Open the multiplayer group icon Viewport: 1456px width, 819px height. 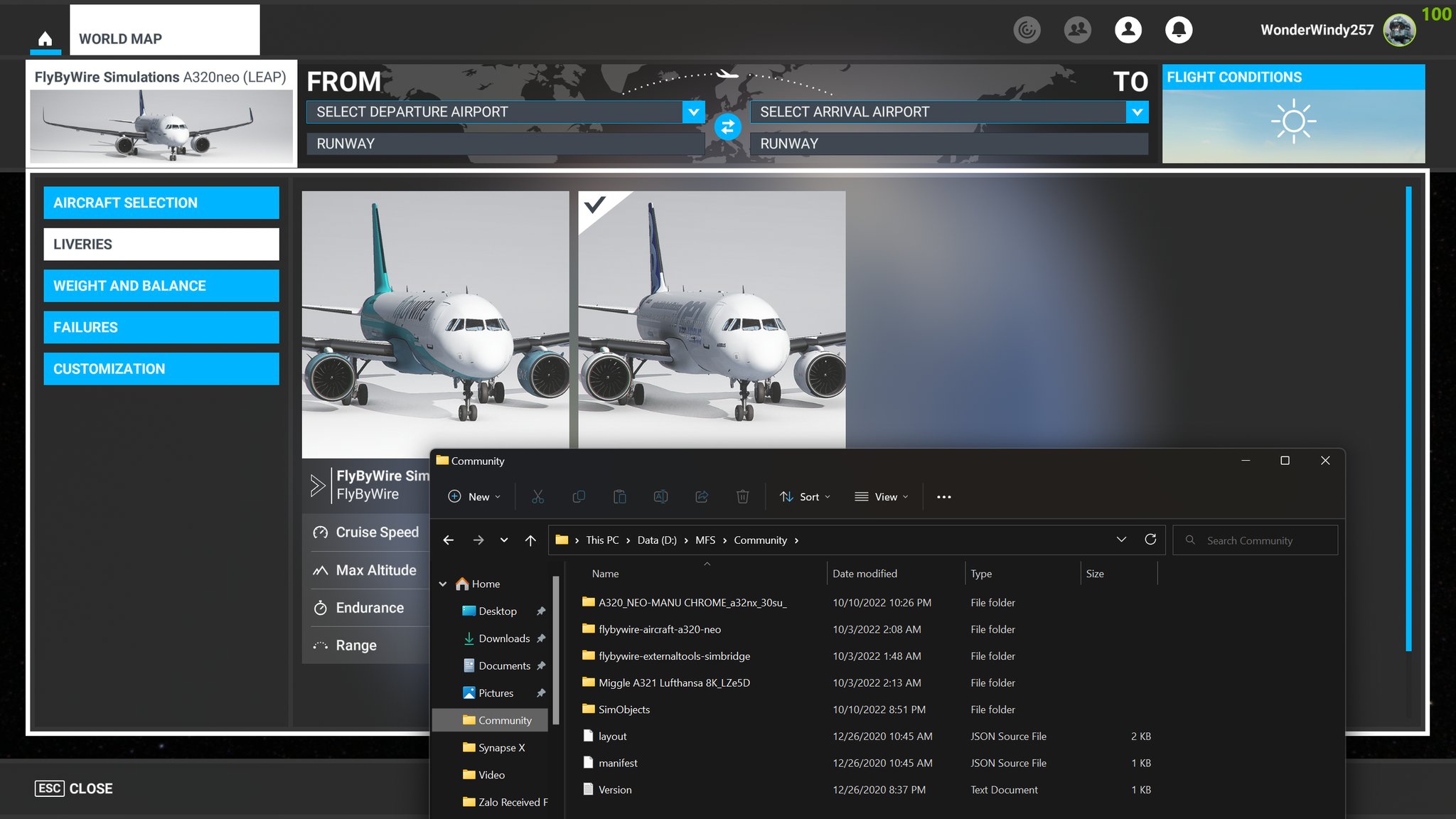tap(1078, 30)
